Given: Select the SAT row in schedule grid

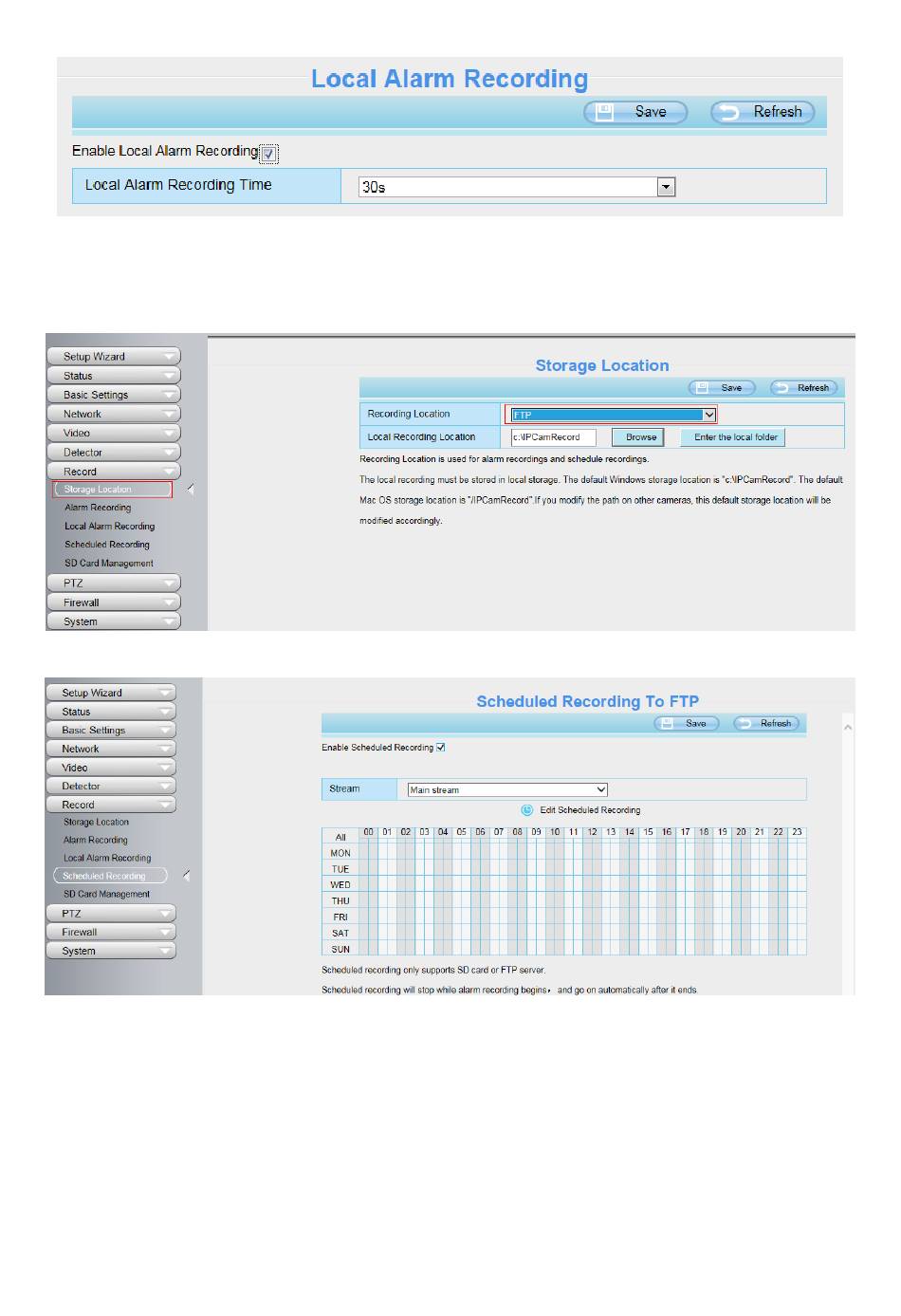Looking at the screenshot, I should click(x=340, y=934).
